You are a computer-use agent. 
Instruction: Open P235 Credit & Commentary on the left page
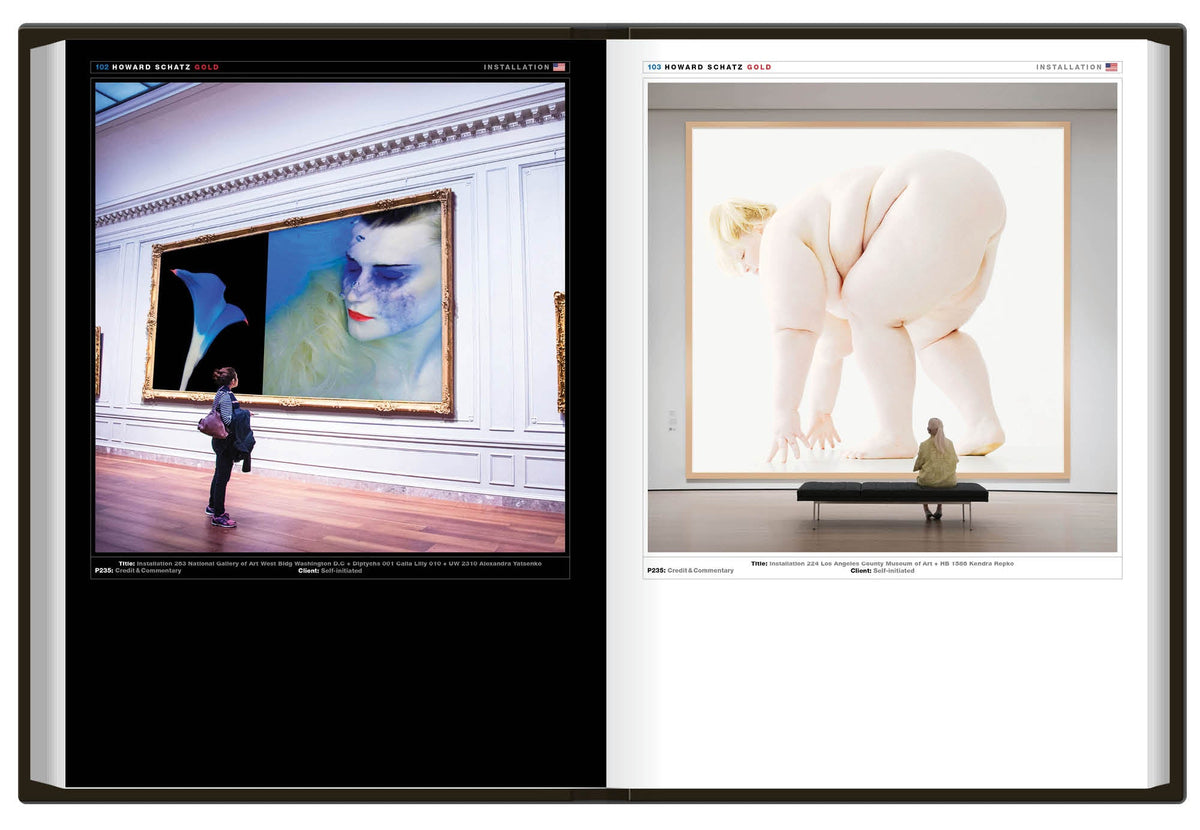coord(138,571)
